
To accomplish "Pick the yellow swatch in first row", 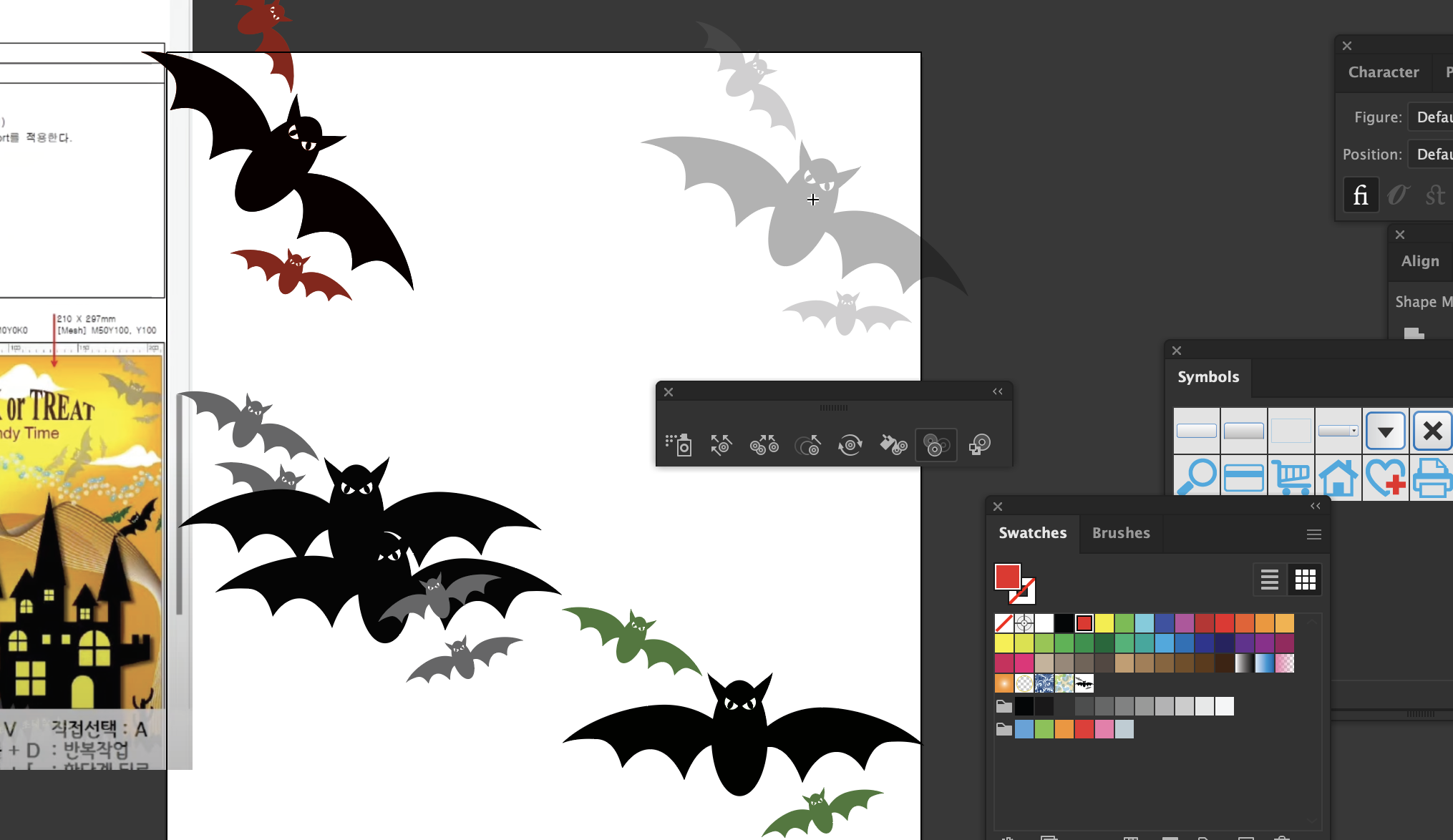I will [x=1104, y=623].
